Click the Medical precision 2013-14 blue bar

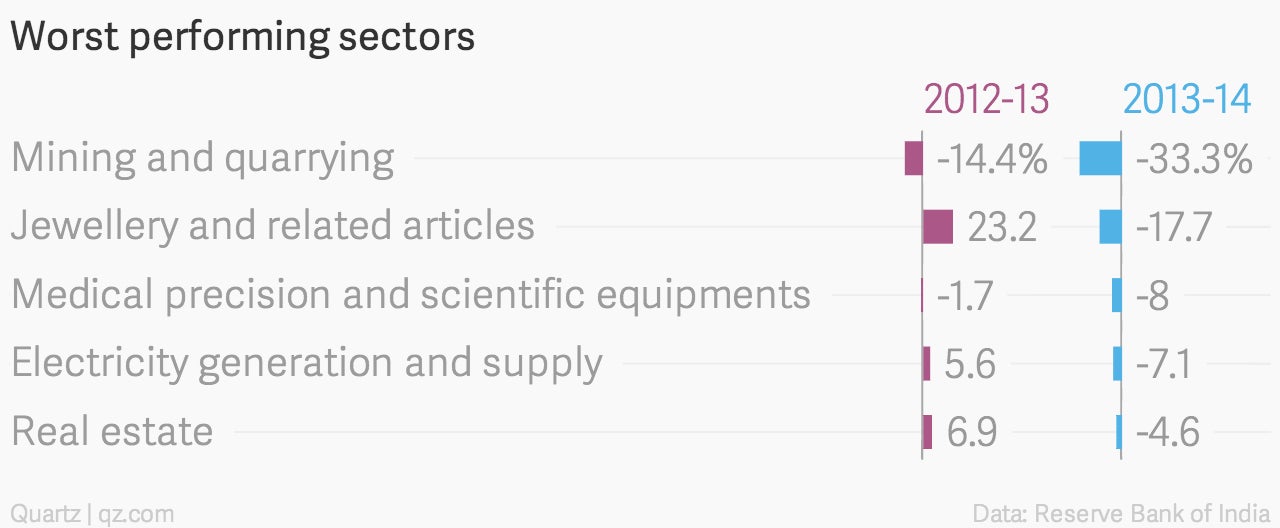[x=1116, y=295]
